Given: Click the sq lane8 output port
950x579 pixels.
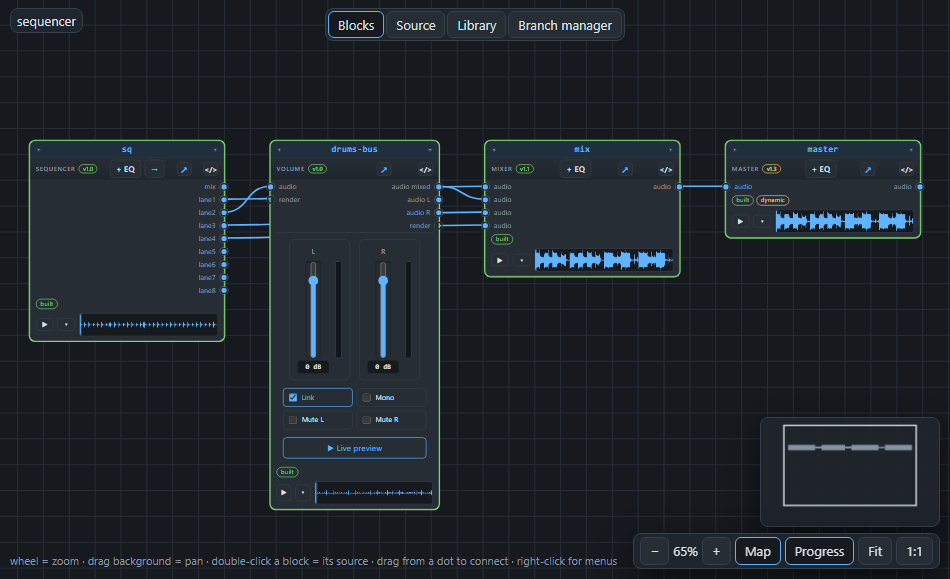Looking at the screenshot, I should (224, 291).
